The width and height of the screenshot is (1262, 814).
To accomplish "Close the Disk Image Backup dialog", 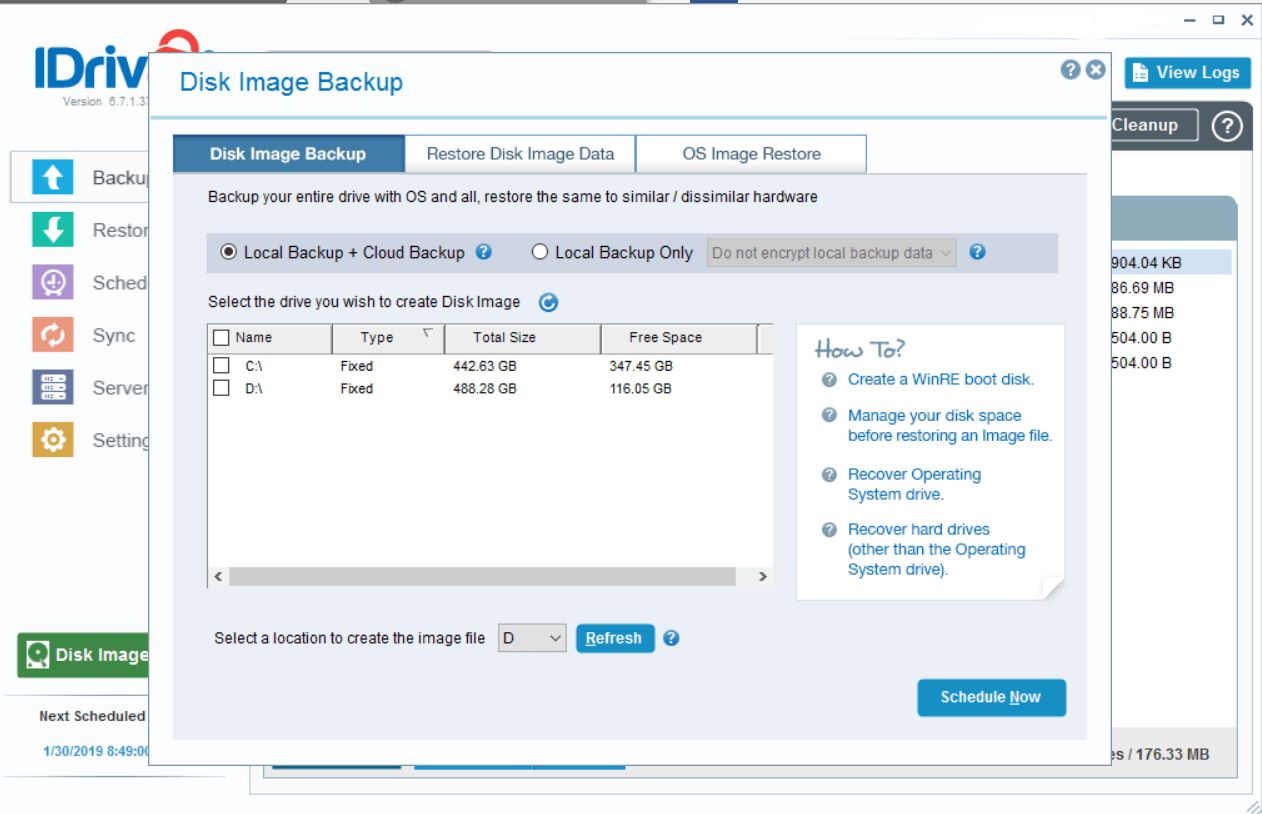I will click(x=1096, y=69).
